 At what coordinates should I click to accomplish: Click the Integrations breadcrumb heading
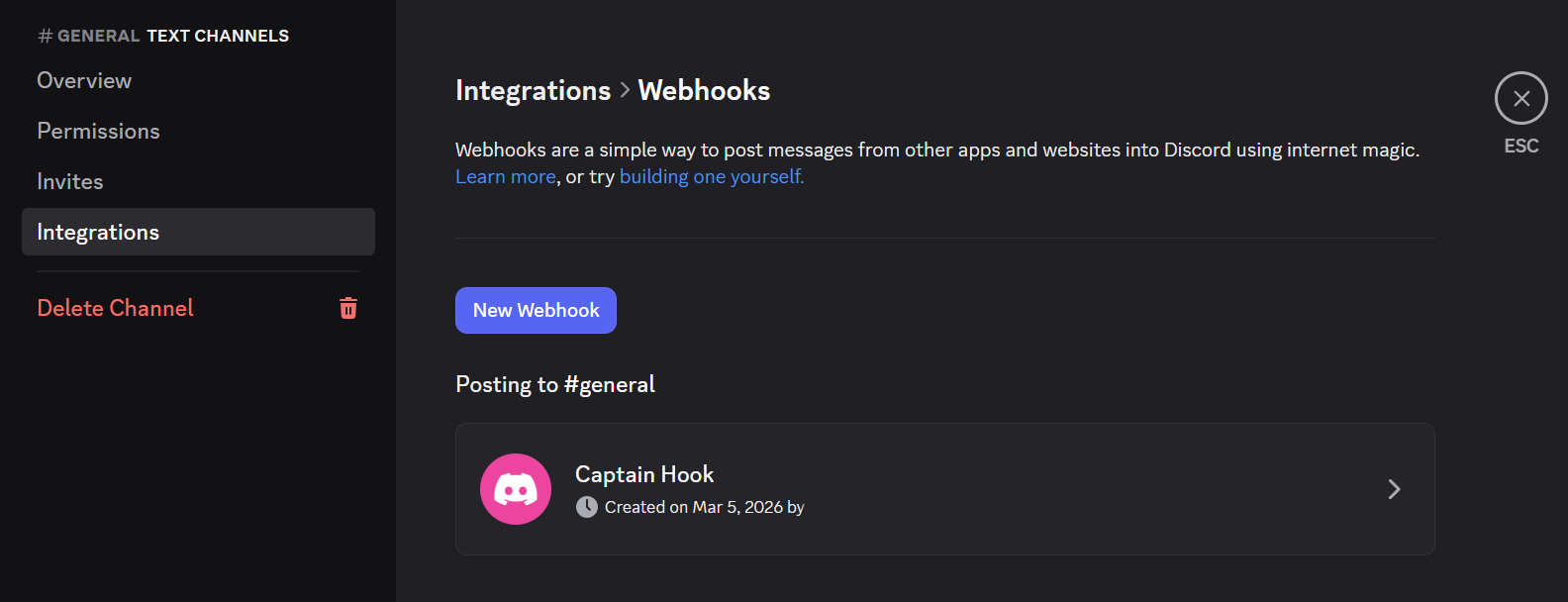point(533,90)
